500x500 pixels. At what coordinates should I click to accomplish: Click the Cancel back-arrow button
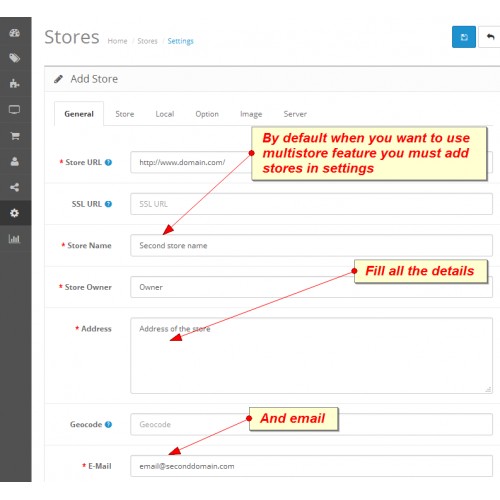489,37
